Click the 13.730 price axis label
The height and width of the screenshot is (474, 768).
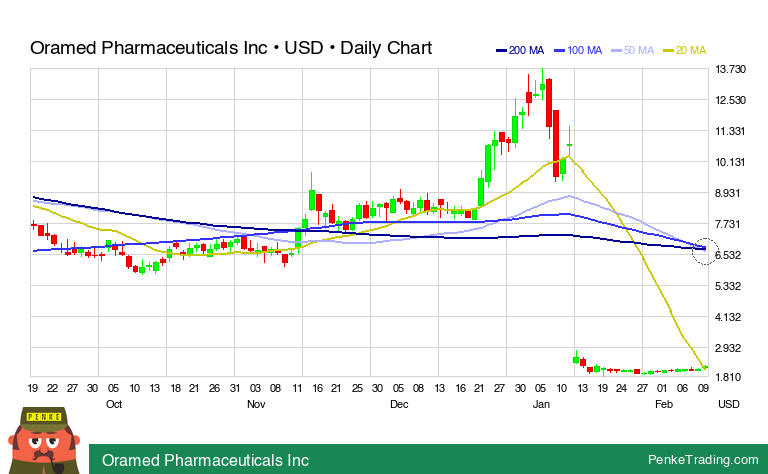coord(730,69)
